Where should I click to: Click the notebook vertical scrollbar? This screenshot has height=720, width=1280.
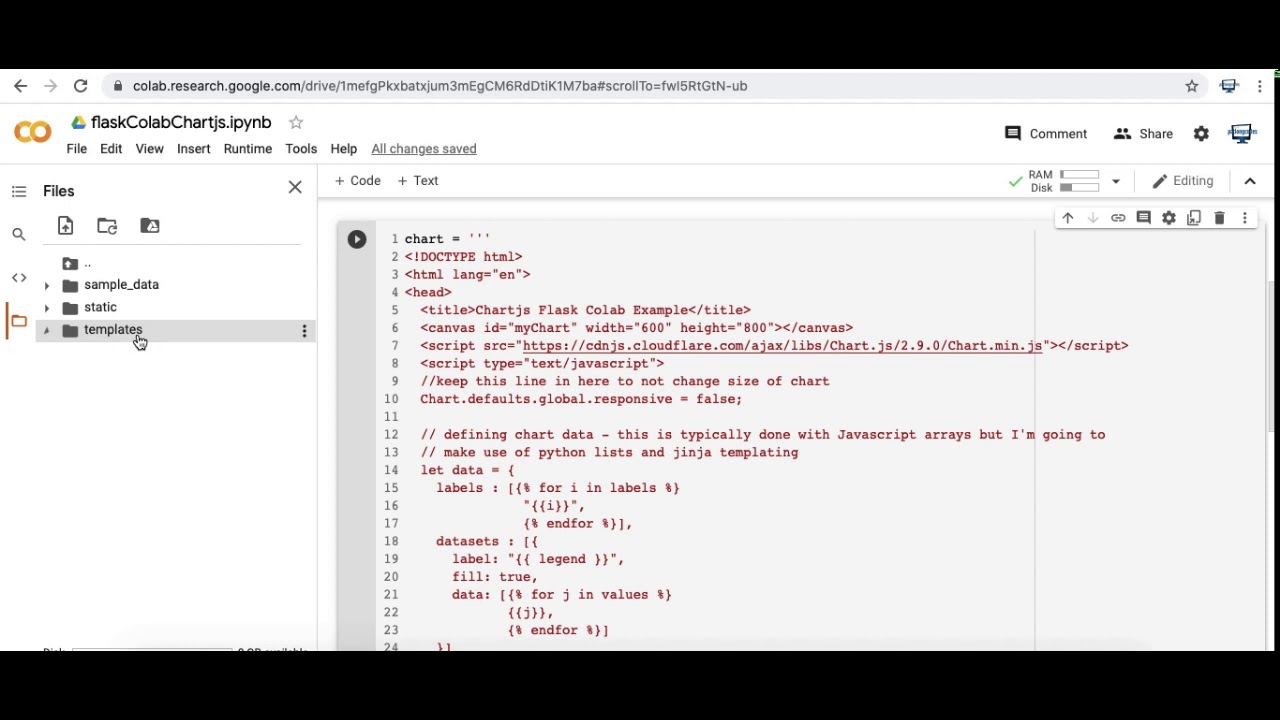click(1271, 356)
